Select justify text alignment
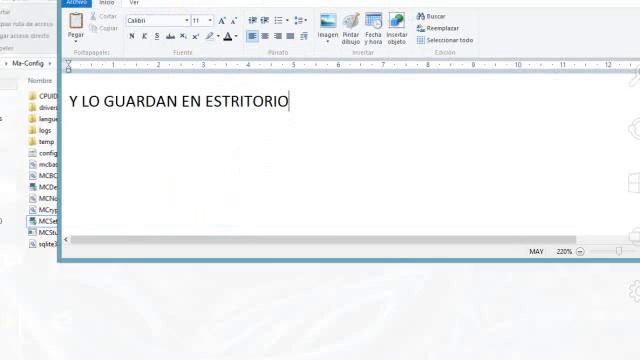Viewport: 640px width, 360px height. point(290,36)
